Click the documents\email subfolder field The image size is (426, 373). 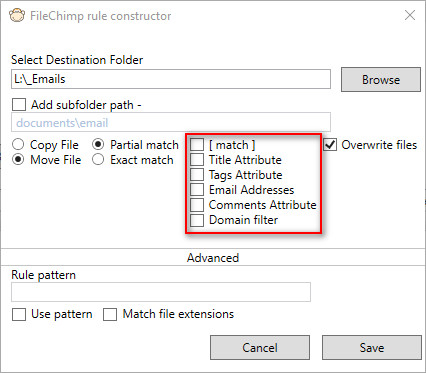point(171,123)
